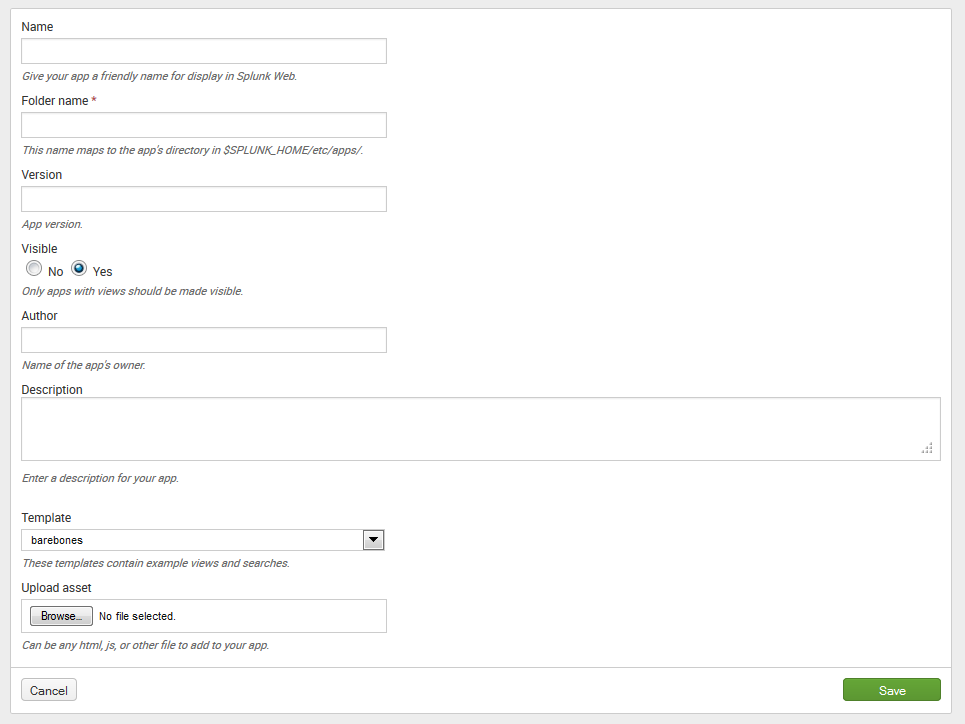Select the Yes radio button under Visible

pos(79,268)
